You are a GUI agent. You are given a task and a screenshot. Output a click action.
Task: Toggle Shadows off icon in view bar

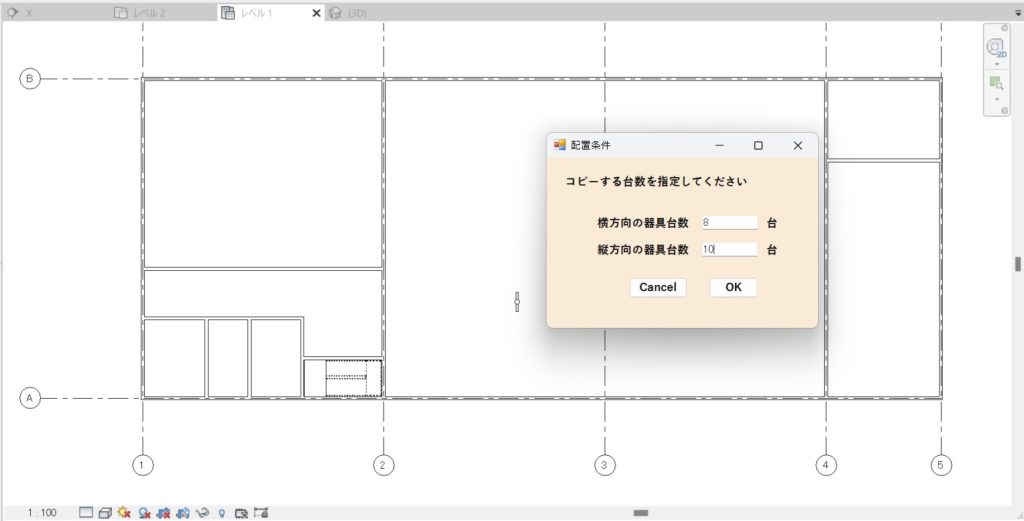pyautogui.click(x=145, y=512)
